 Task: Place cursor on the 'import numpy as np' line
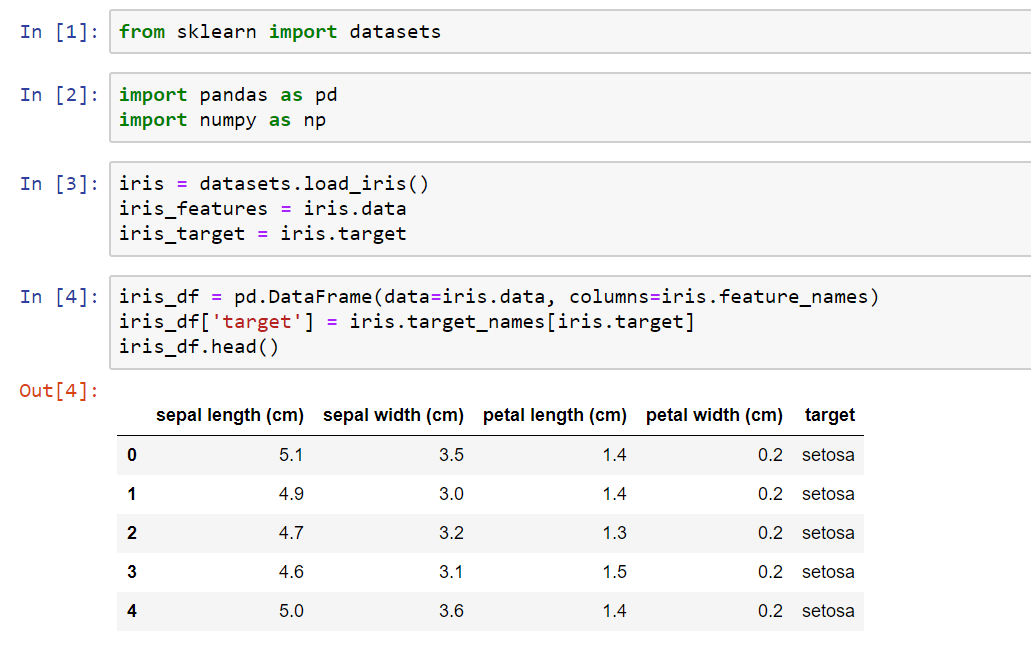point(222,120)
